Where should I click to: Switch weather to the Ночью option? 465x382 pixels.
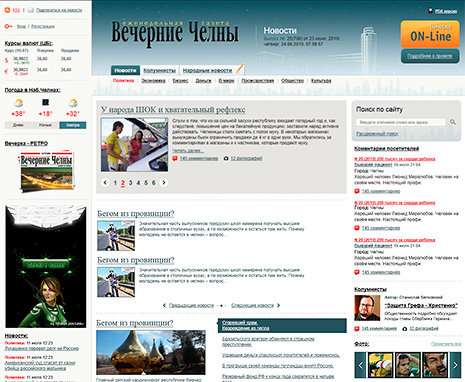pyautogui.click(x=45, y=125)
